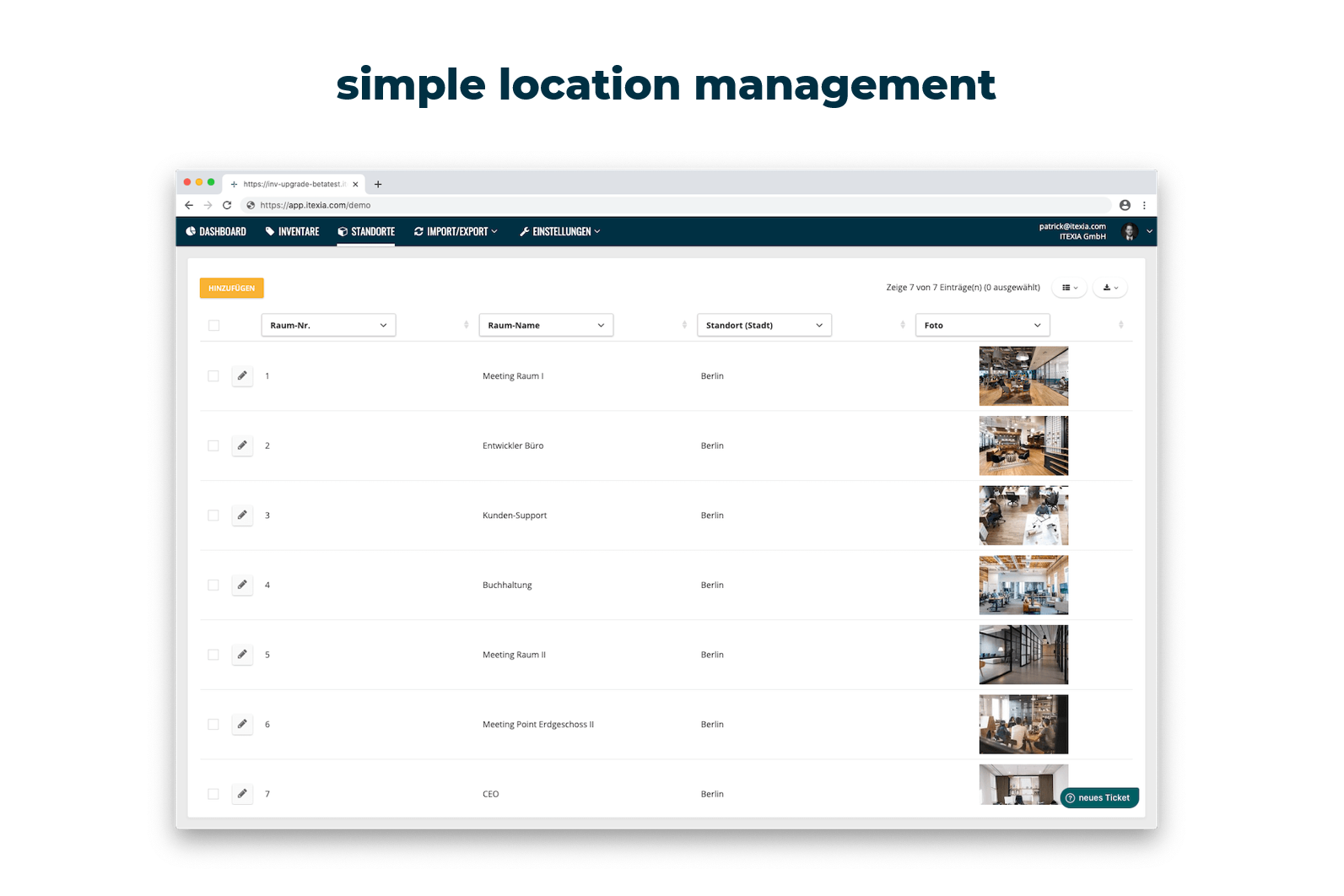The width and height of the screenshot is (1344, 896).
Task: Click the user avatar picture in header
Action: (x=1130, y=231)
